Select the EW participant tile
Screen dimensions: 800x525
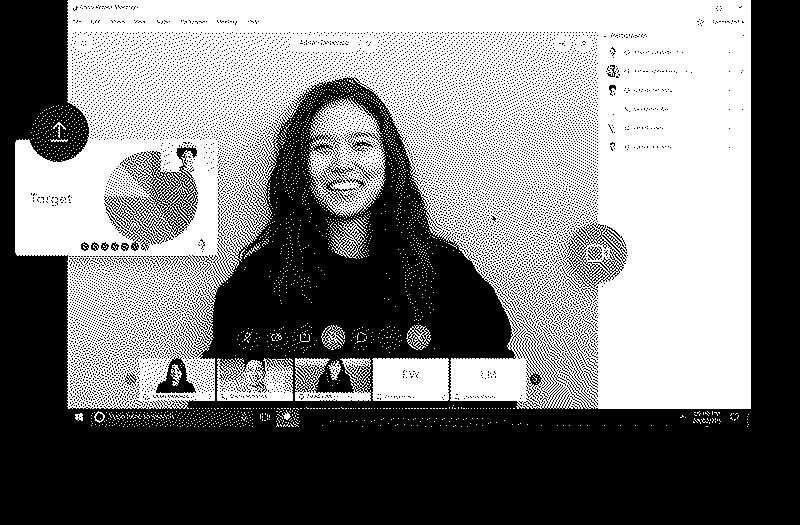coord(410,378)
